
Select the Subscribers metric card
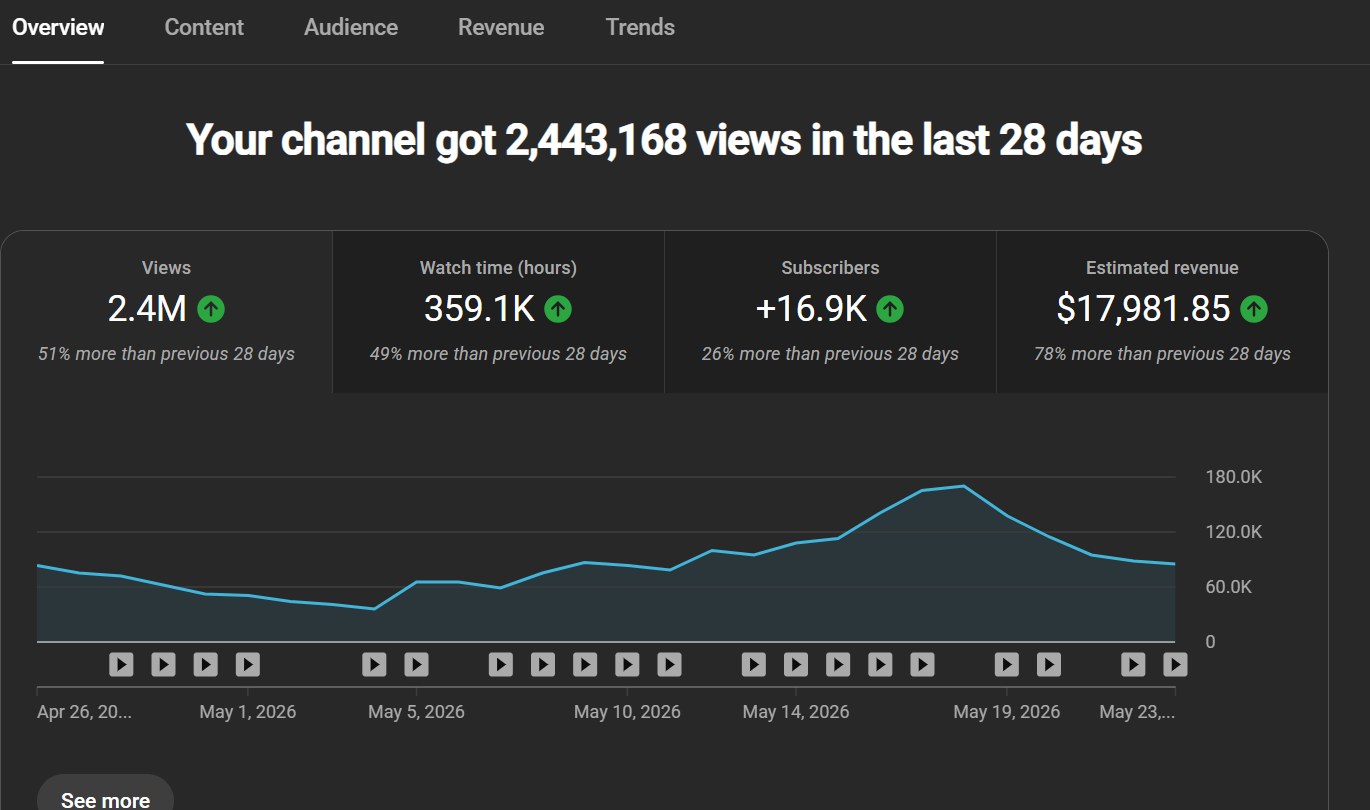click(x=830, y=312)
